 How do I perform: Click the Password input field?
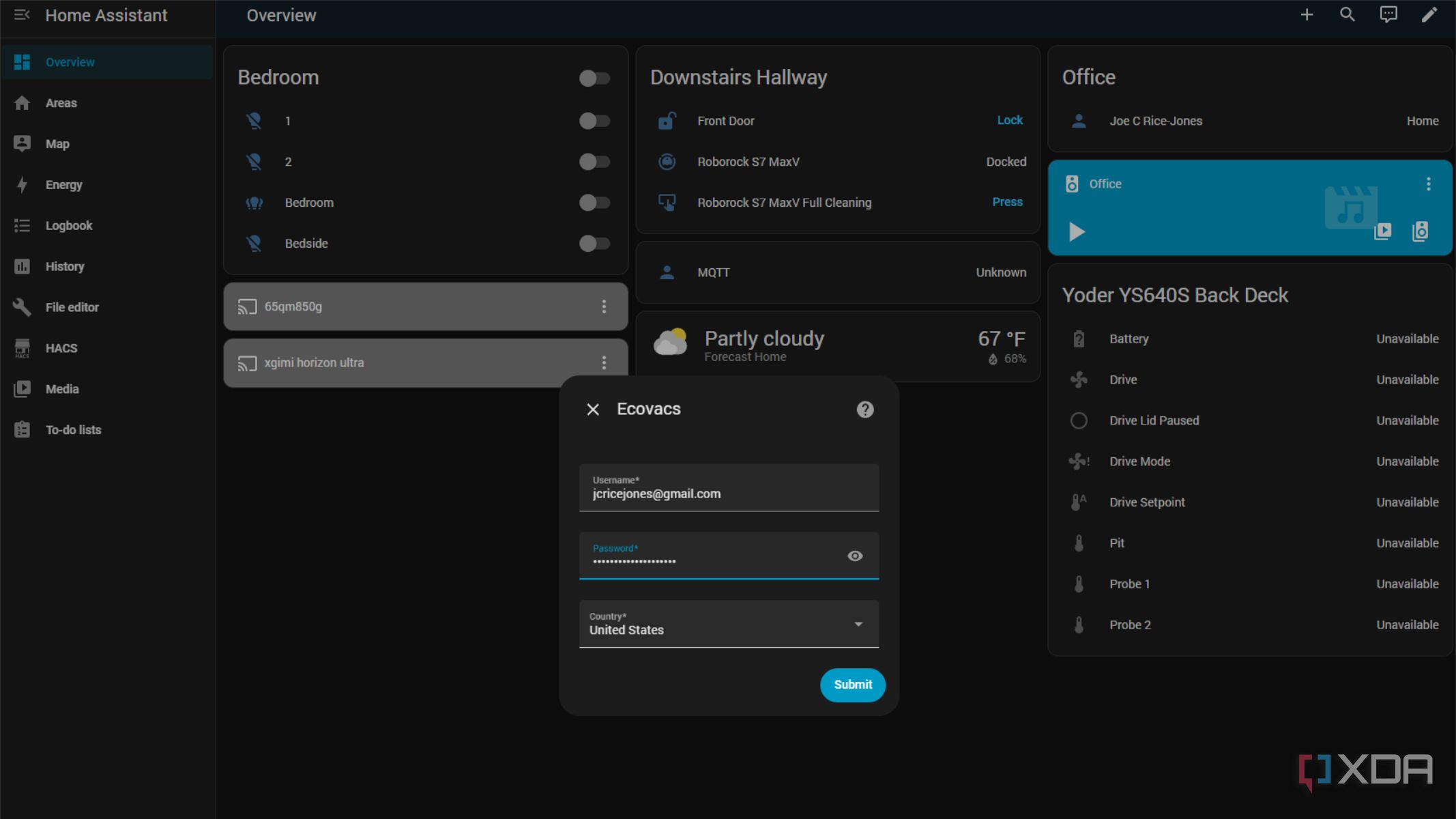pos(729,556)
